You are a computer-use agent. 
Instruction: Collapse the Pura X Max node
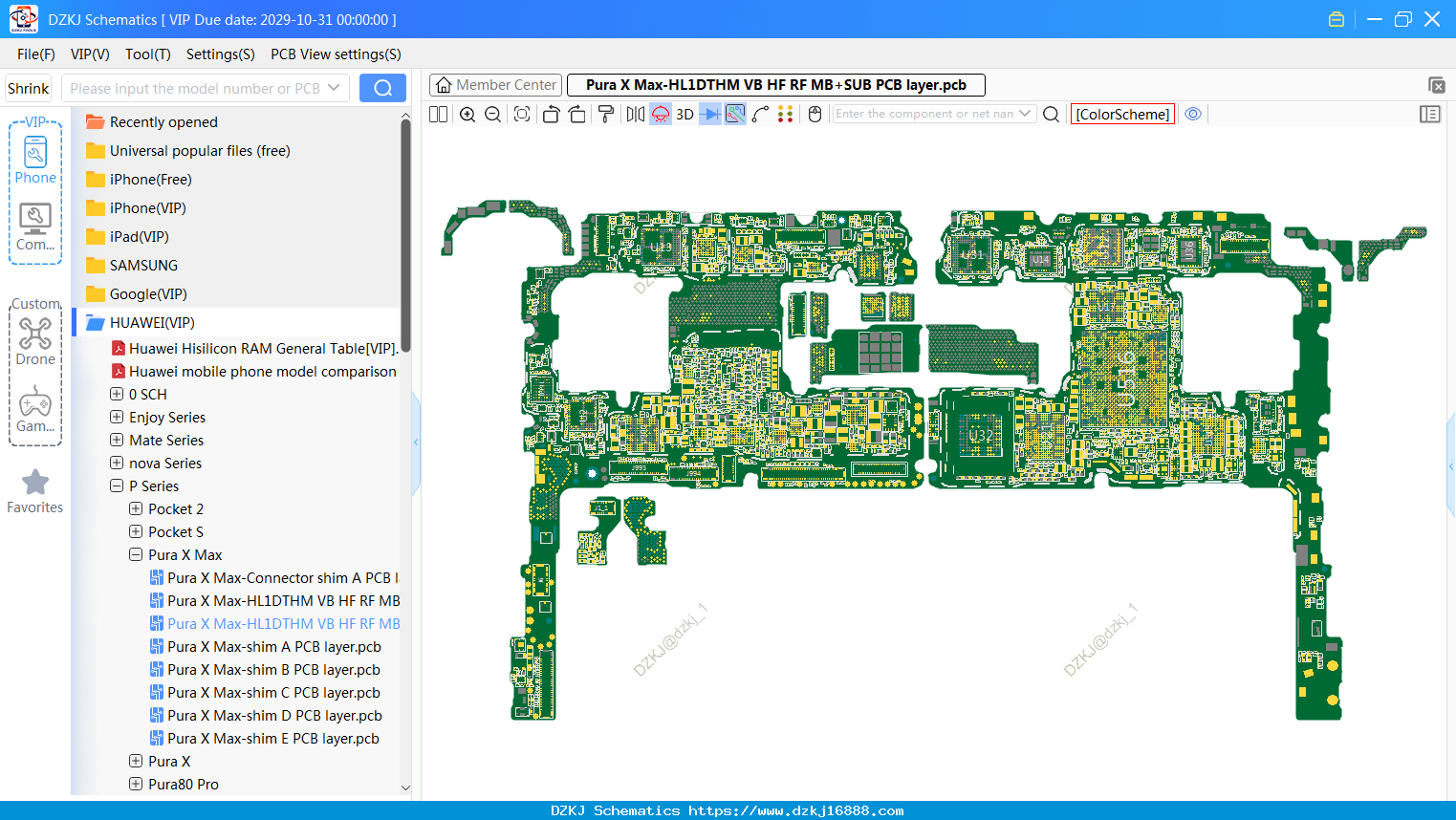tap(136, 554)
